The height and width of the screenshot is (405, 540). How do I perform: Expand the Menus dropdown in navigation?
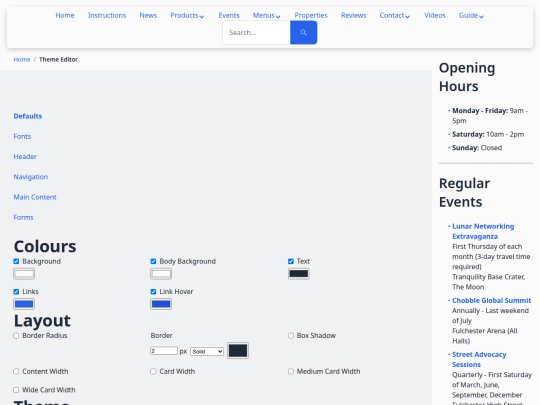[267, 15]
